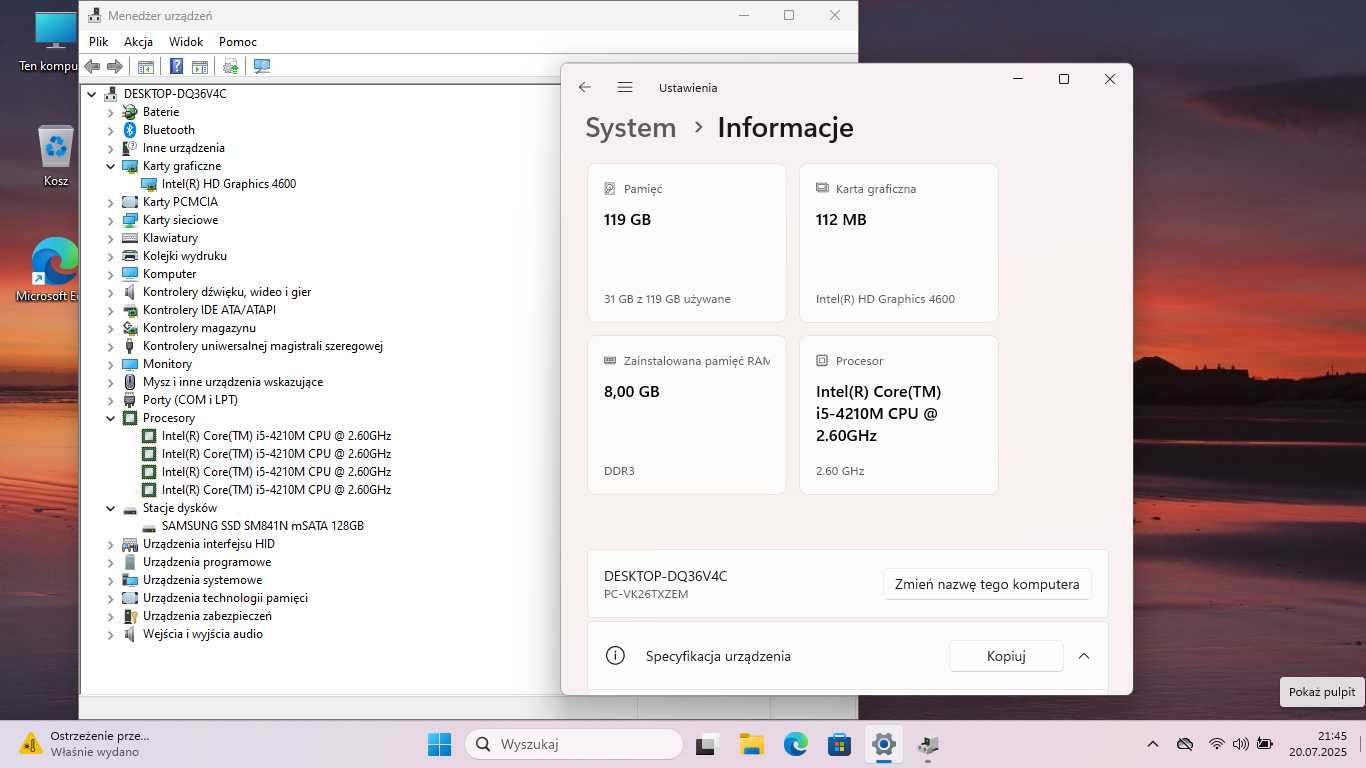Viewport: 1366px width, 768px height.
Task: Open Microsoft Edge from the taskbar
Action: [x=795, y=744]
